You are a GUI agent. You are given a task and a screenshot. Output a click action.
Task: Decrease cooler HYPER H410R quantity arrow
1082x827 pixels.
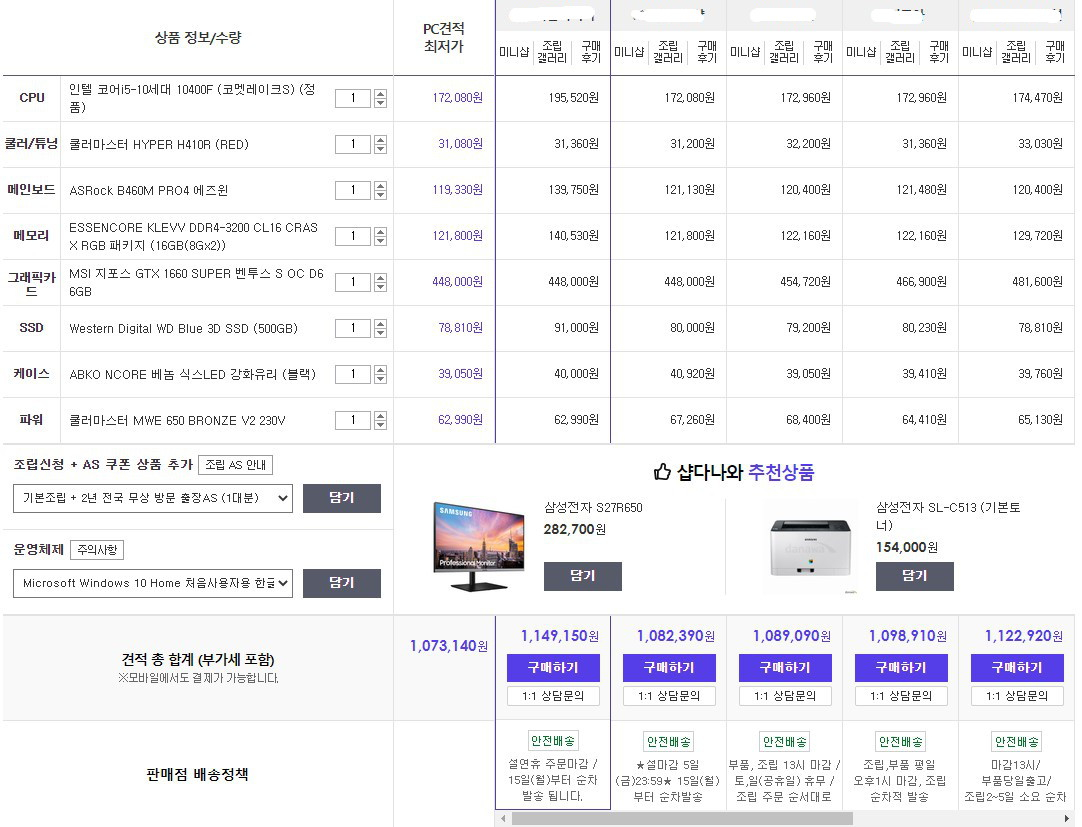click(380, 149)
